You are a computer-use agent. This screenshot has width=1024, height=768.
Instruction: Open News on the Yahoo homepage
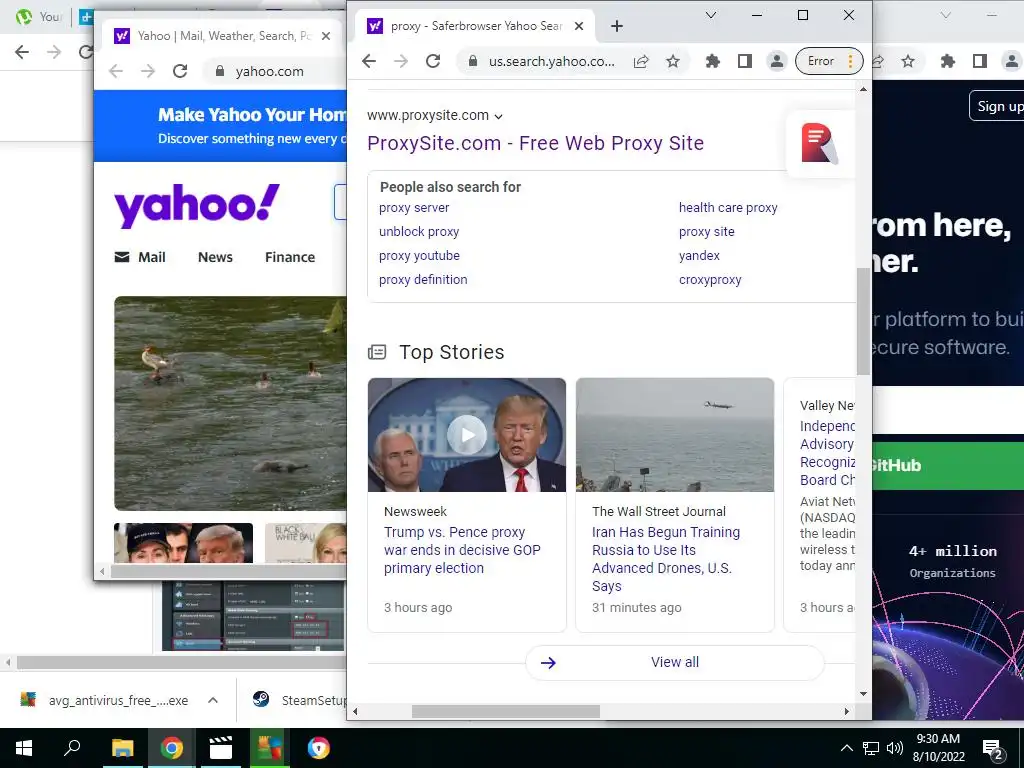[215, 257]
